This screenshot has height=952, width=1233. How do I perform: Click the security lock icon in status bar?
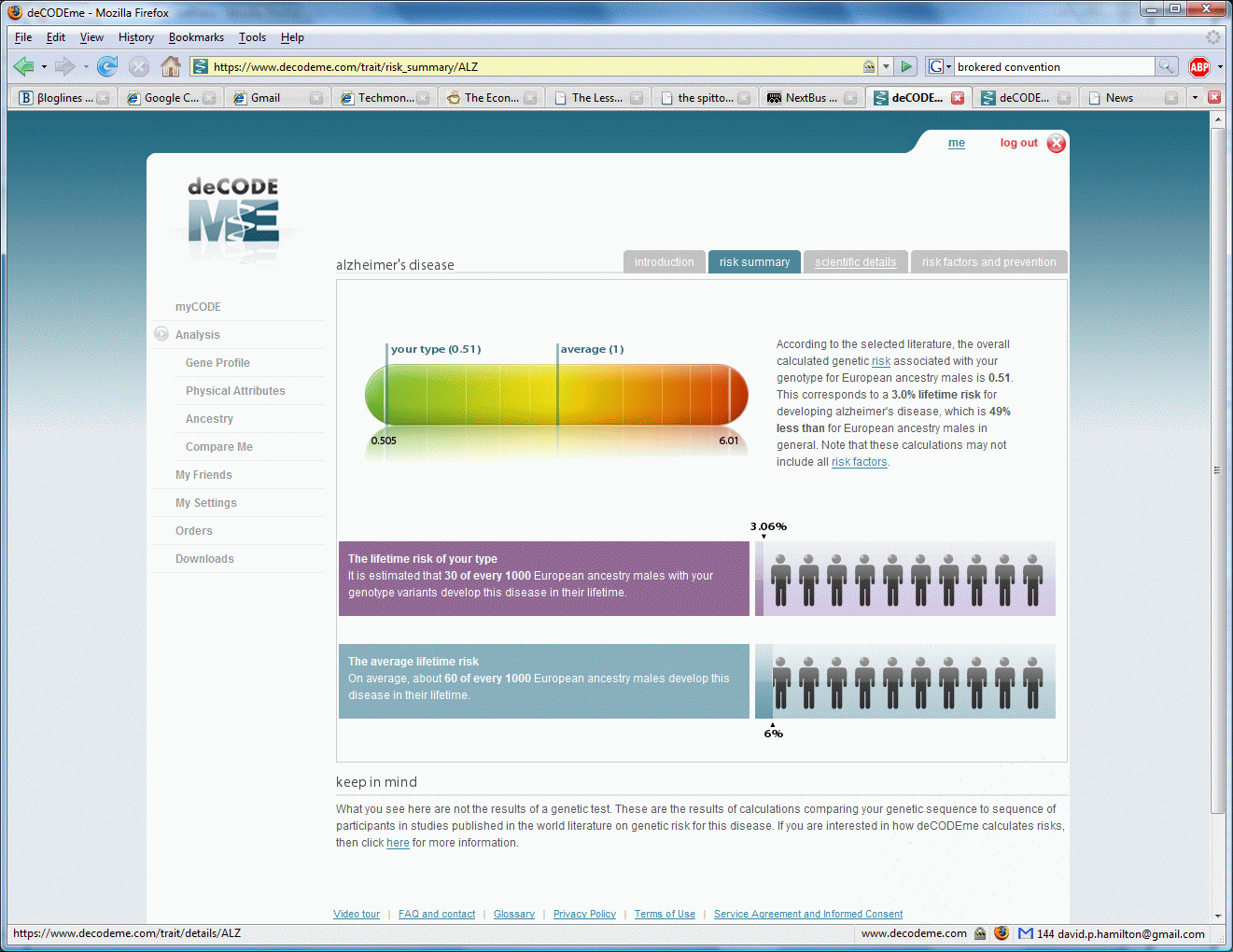980,933
